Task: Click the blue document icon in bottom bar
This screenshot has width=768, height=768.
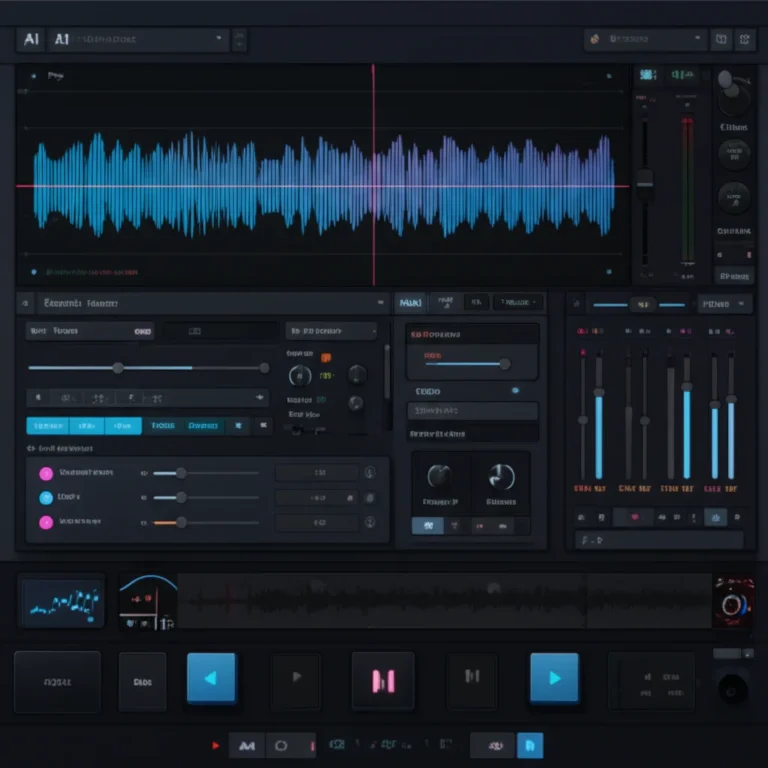Action: (530, 745)
